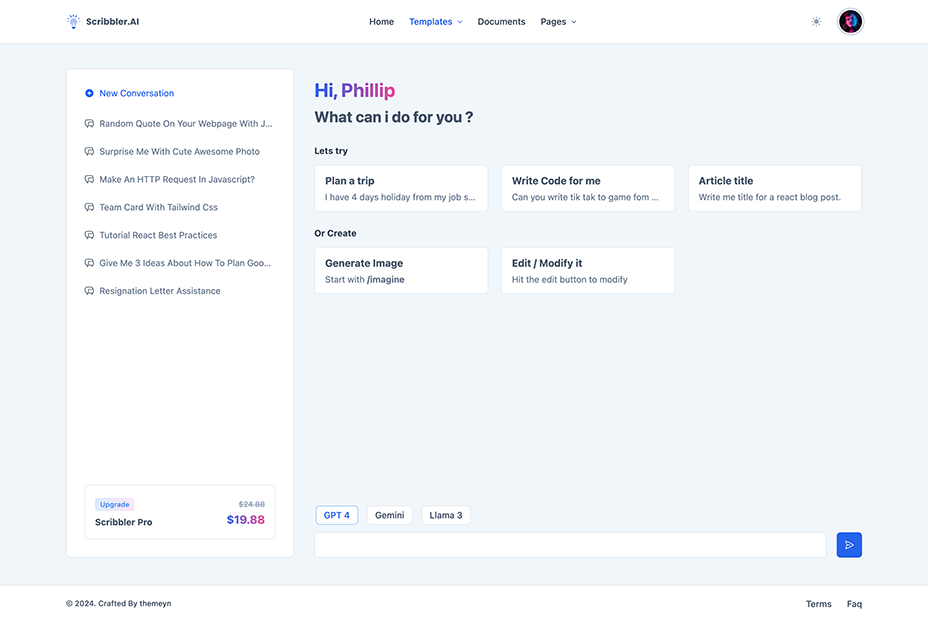Click chat icon next to Resignation Letter conversation

[x=89, y=291]
